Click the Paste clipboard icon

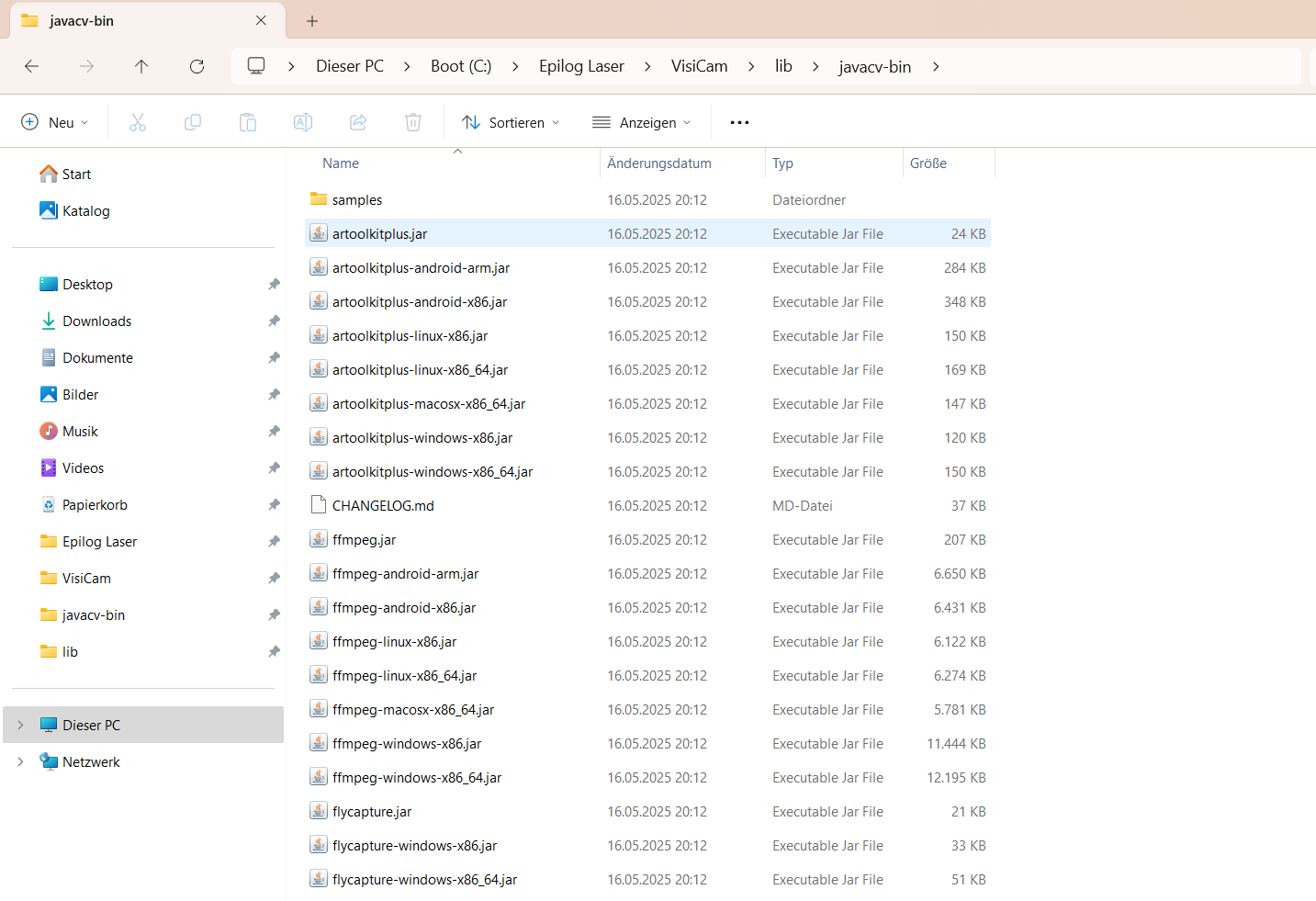[x=248, y=122]
